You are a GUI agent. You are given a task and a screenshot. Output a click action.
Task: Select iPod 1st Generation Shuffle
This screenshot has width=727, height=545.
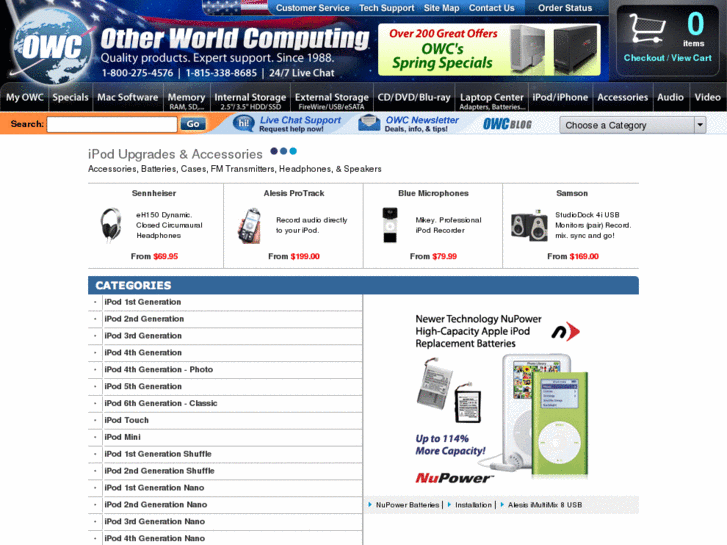(158, 454)
